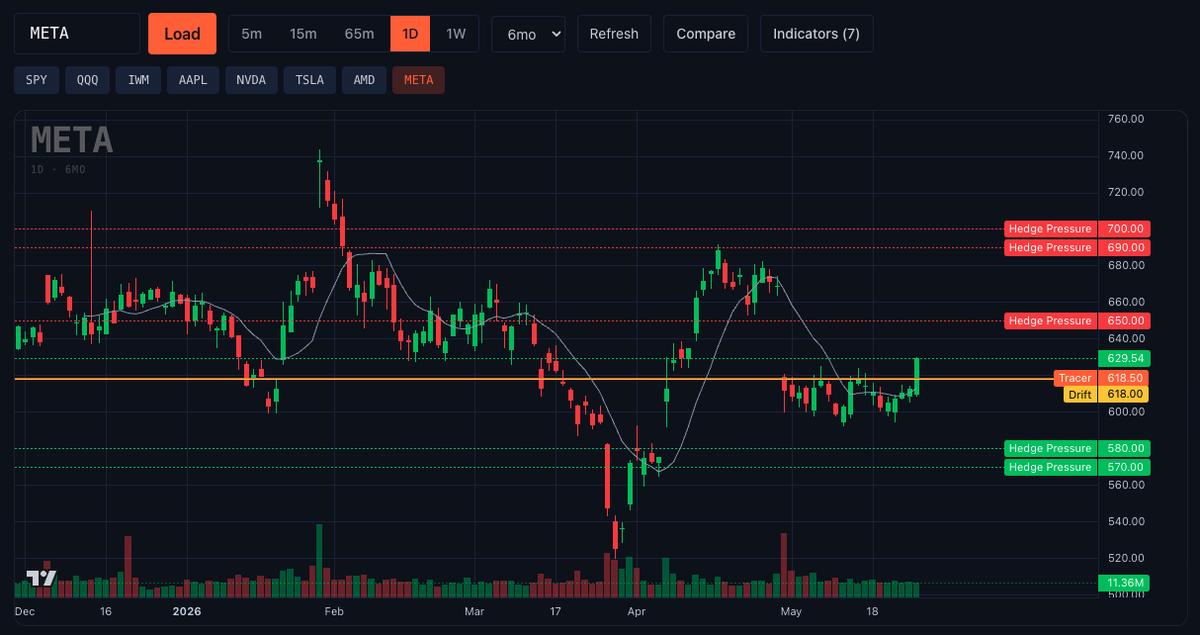This screenshot has height=635, width=1200.
Task: Click the Drift 618.00 level label
Action: click(x=1107, y=395)
